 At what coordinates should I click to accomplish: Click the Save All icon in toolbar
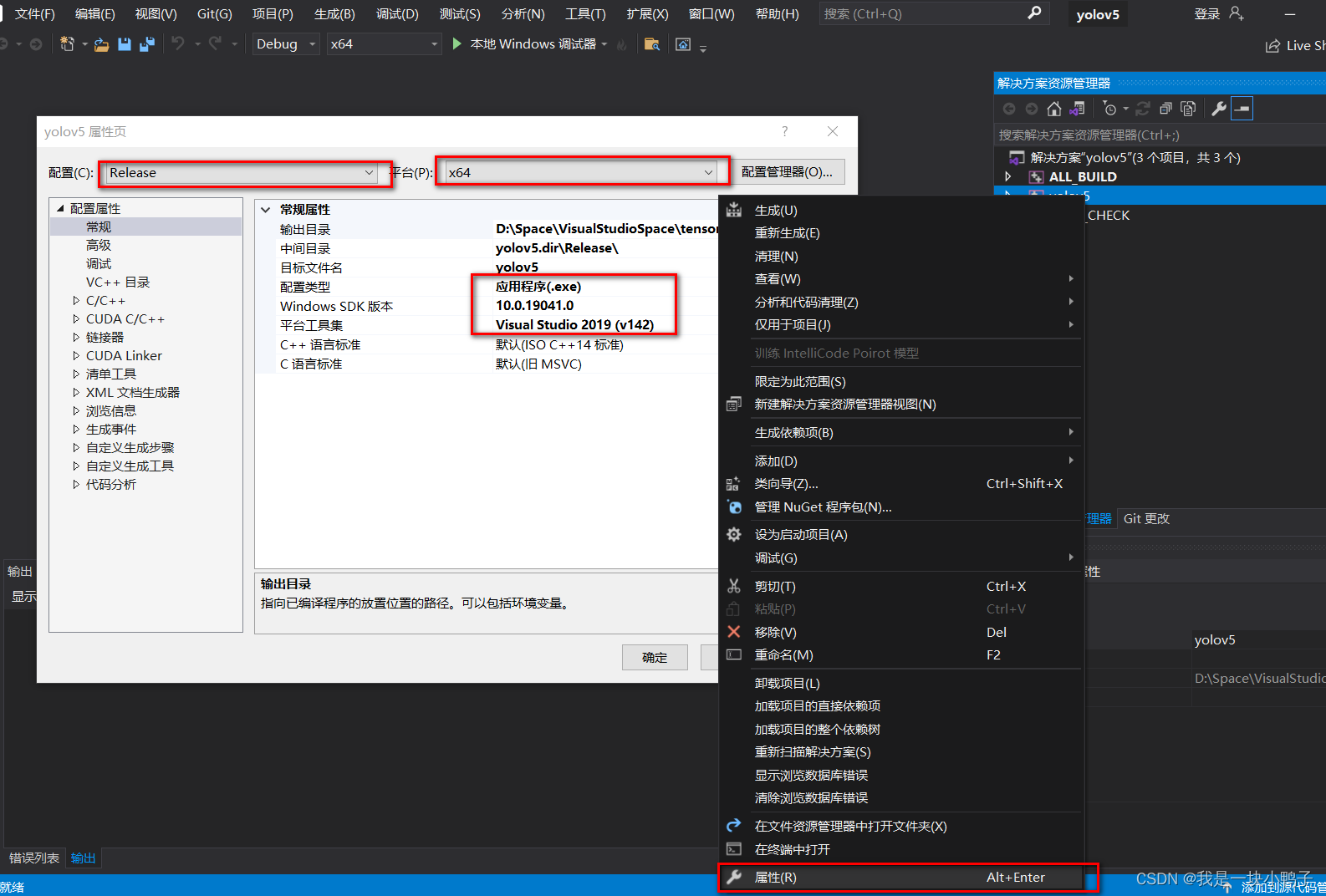pyautogui.click(x=147, y=44)
